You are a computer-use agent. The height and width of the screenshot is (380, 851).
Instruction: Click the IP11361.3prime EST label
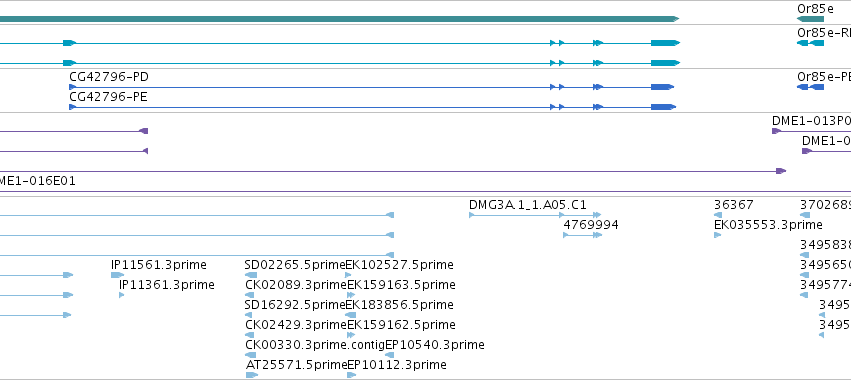point(167,285)
